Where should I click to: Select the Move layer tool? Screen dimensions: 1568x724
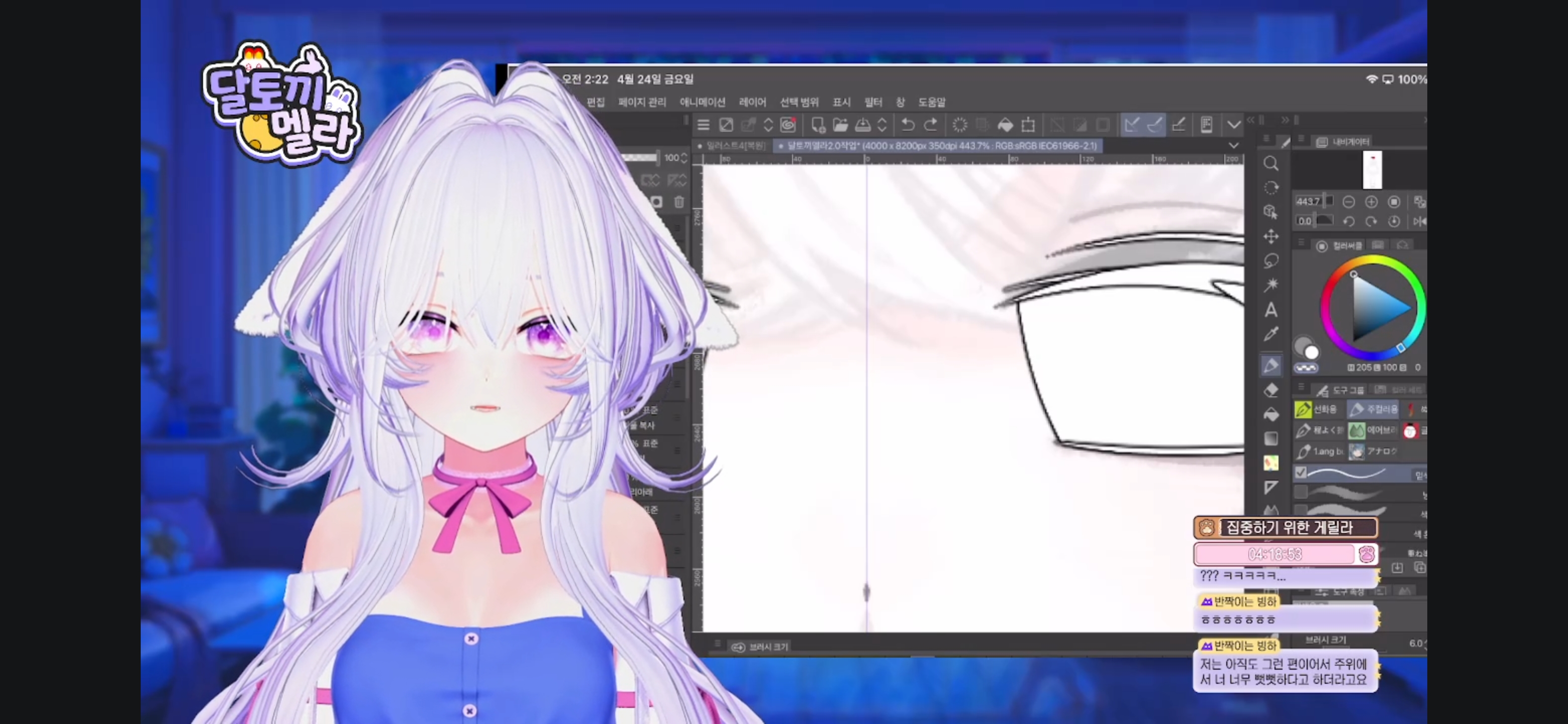(1270, 236)
